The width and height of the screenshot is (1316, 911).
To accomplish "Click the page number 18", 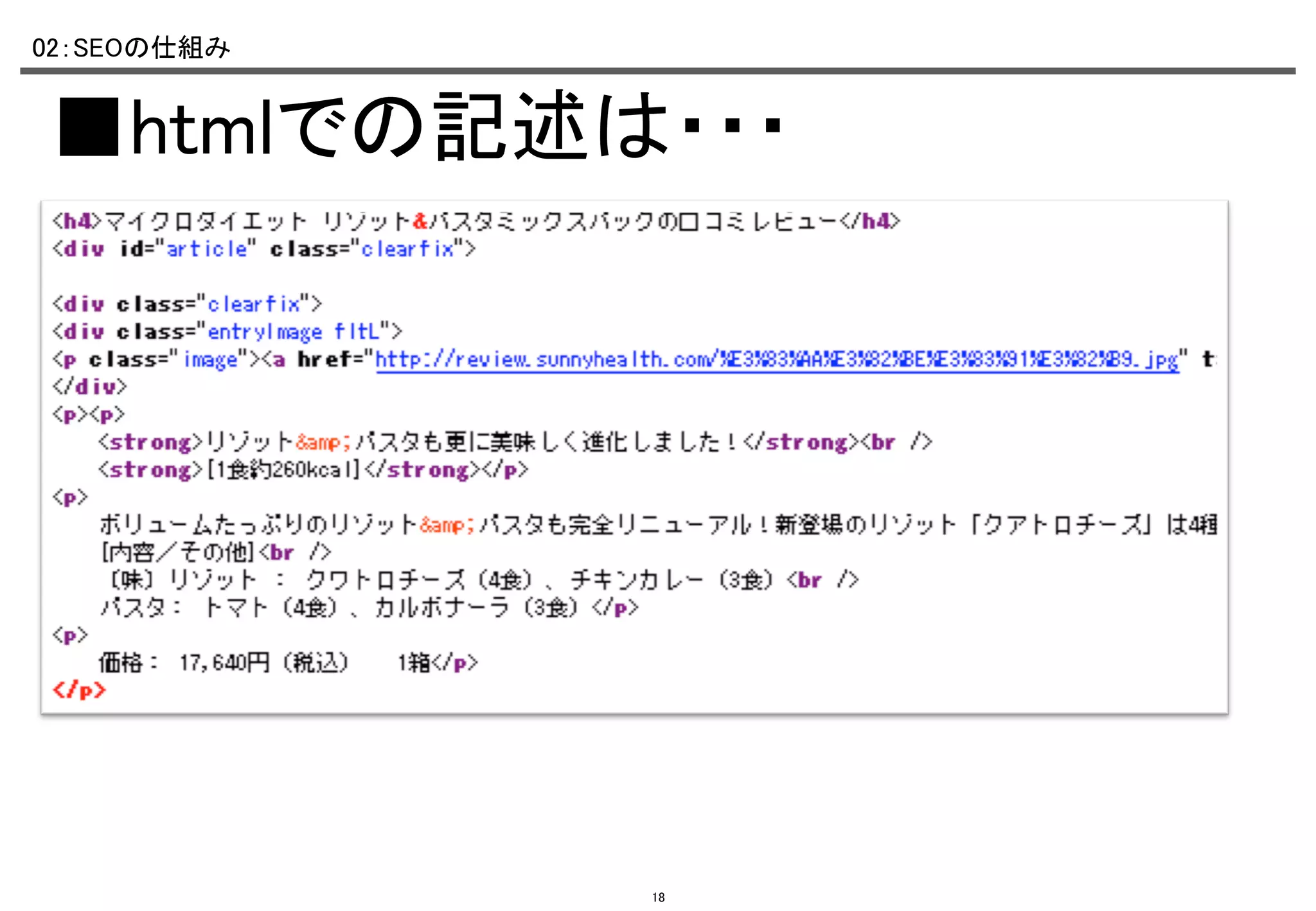I will tap(658, 898).
